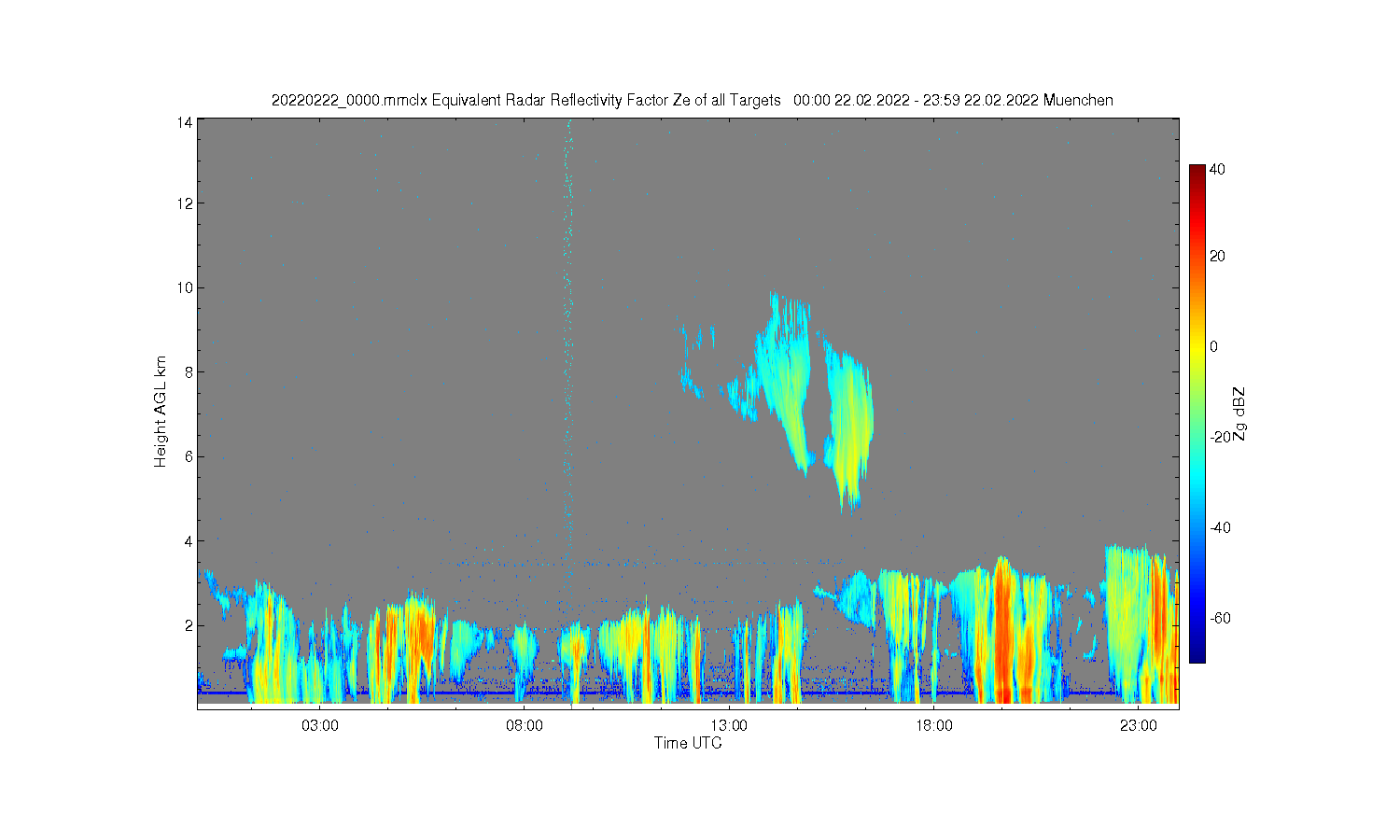Click the dark red top of the colorbar
Screen dimensions: 1400x840
[x=1197, y=172]
